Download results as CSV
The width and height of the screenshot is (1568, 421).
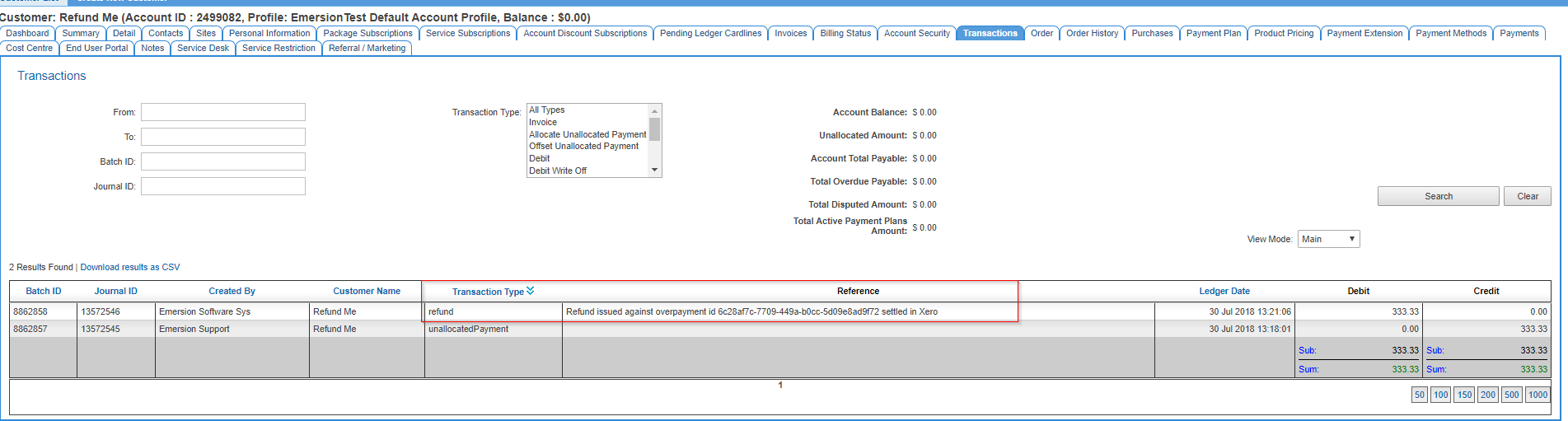click(130, 267)
